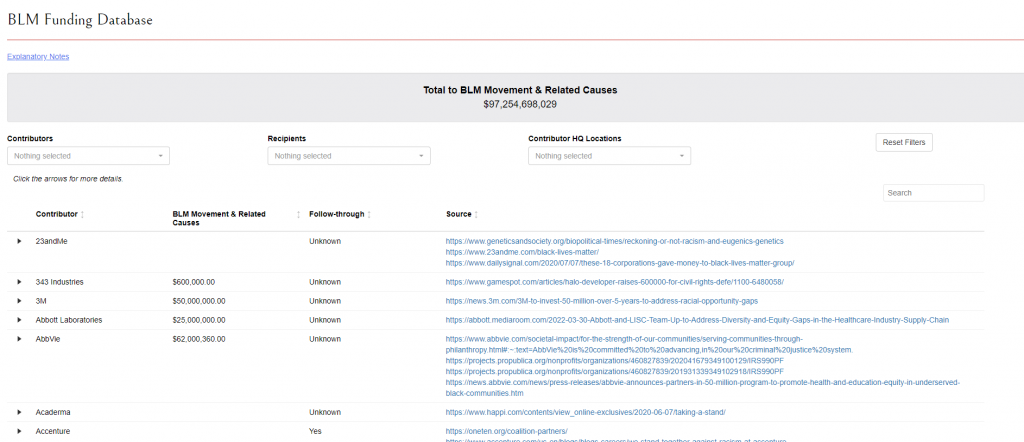Expand the Accenture row arrow
This screenshot has height=442, width=1024.
click(x=20, y=432)
